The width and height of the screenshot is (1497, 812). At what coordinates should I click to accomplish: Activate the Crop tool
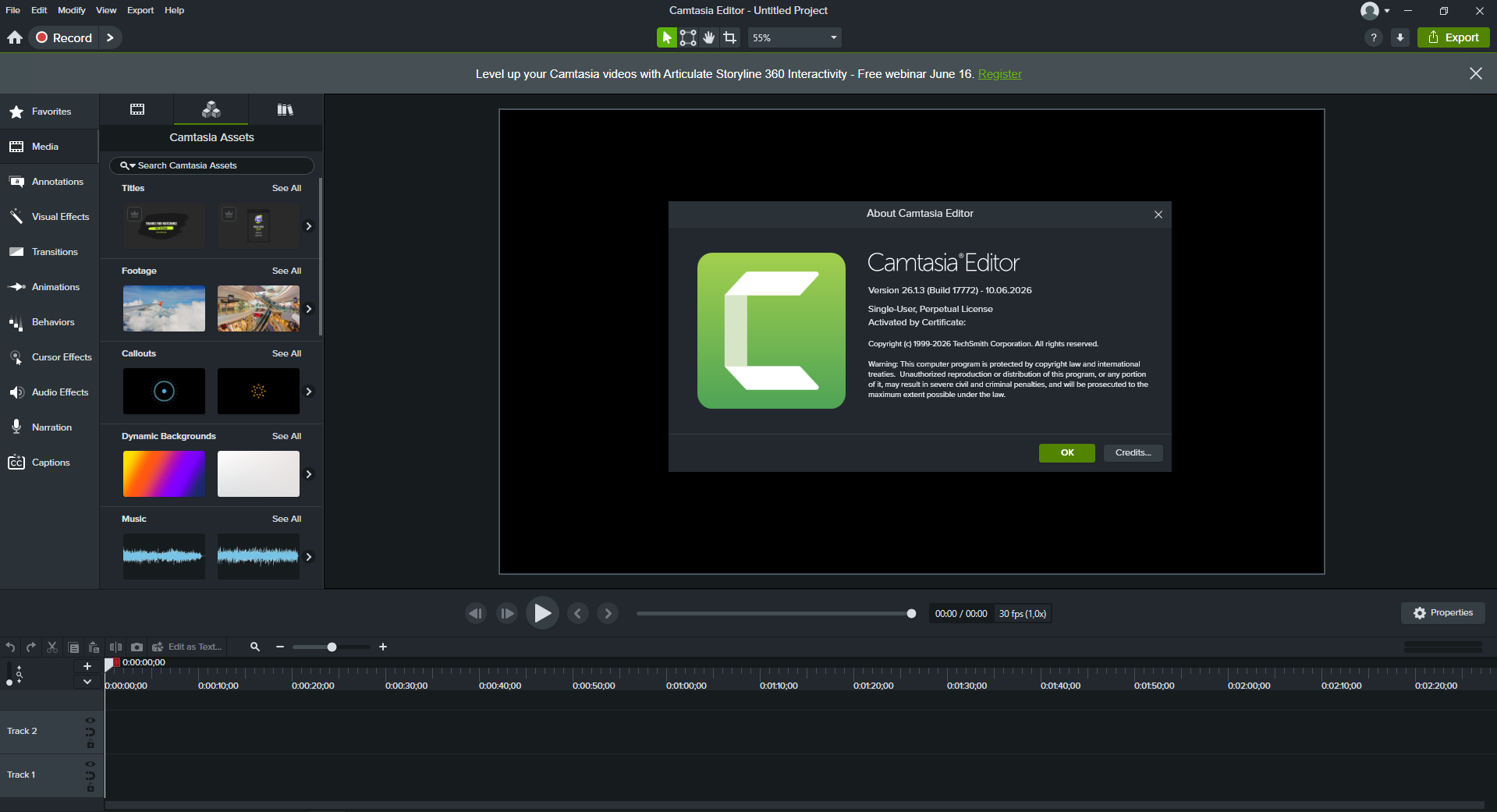(729, 37)
